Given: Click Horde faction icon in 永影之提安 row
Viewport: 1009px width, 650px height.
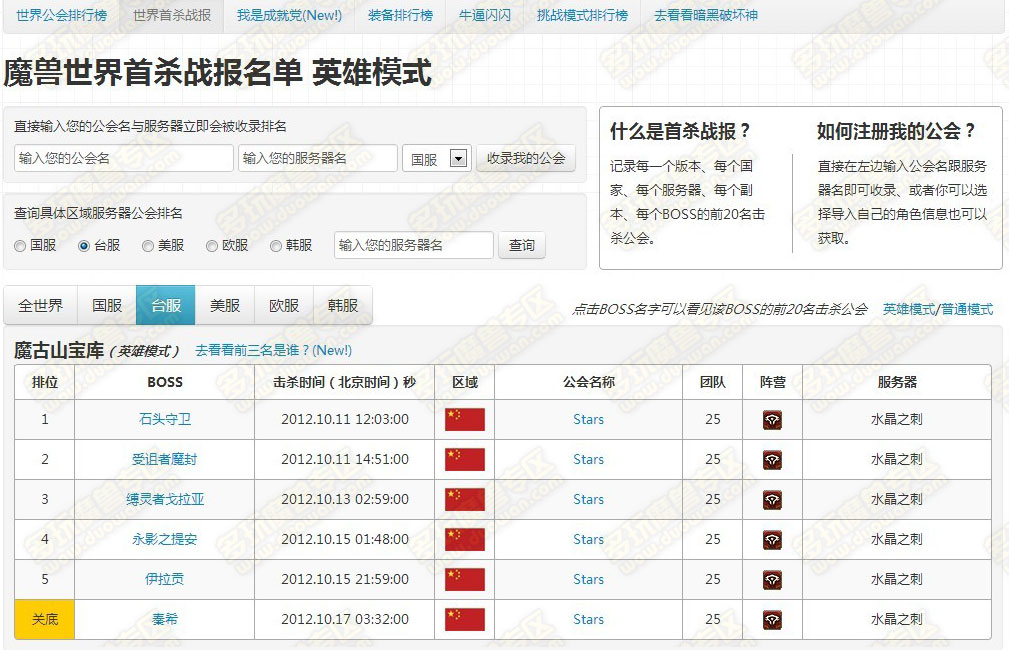Looking at the screenshot, I should (772, 540).
